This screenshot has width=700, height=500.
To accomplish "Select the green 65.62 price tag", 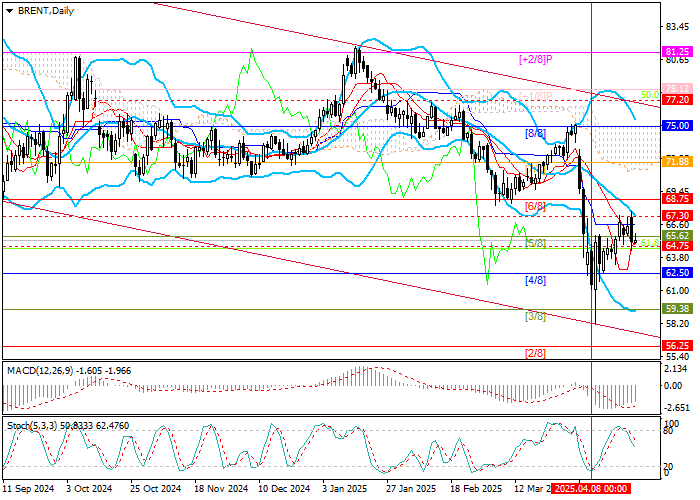I will point(677,236).
